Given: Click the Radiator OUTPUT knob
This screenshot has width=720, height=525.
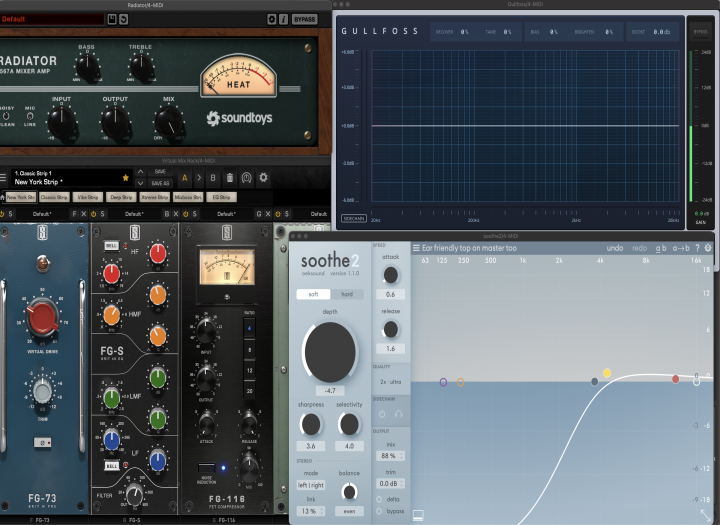Looking at the screenshot, I should [115, 122].
